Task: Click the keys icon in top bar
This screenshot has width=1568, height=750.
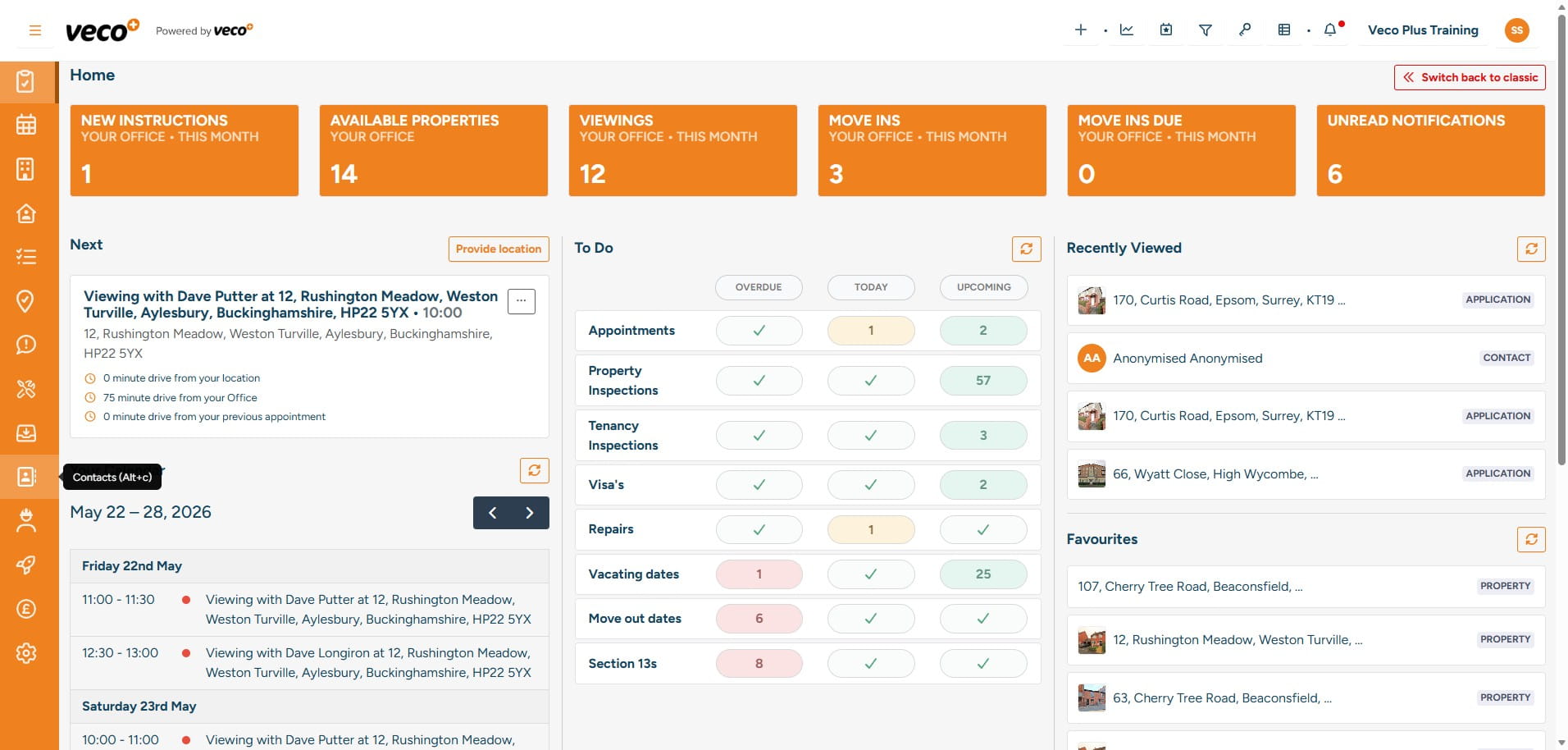Action: 1245,30
